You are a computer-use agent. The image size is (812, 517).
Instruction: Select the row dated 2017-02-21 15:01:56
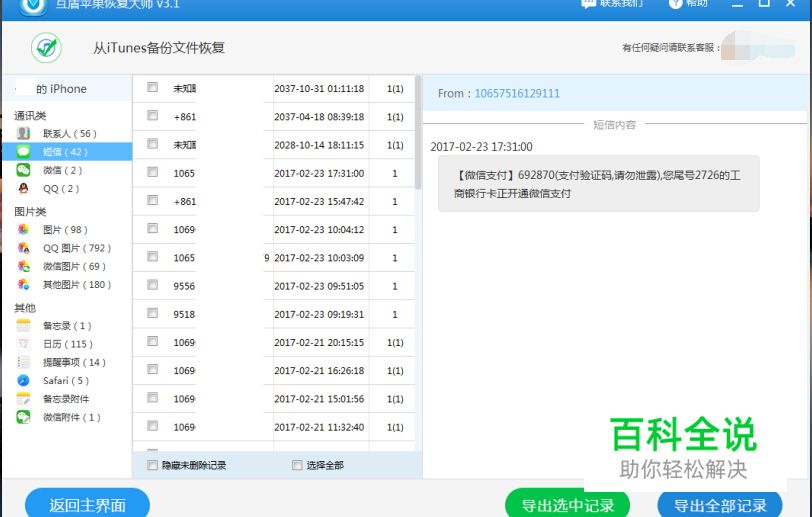(x=274, y=398)
